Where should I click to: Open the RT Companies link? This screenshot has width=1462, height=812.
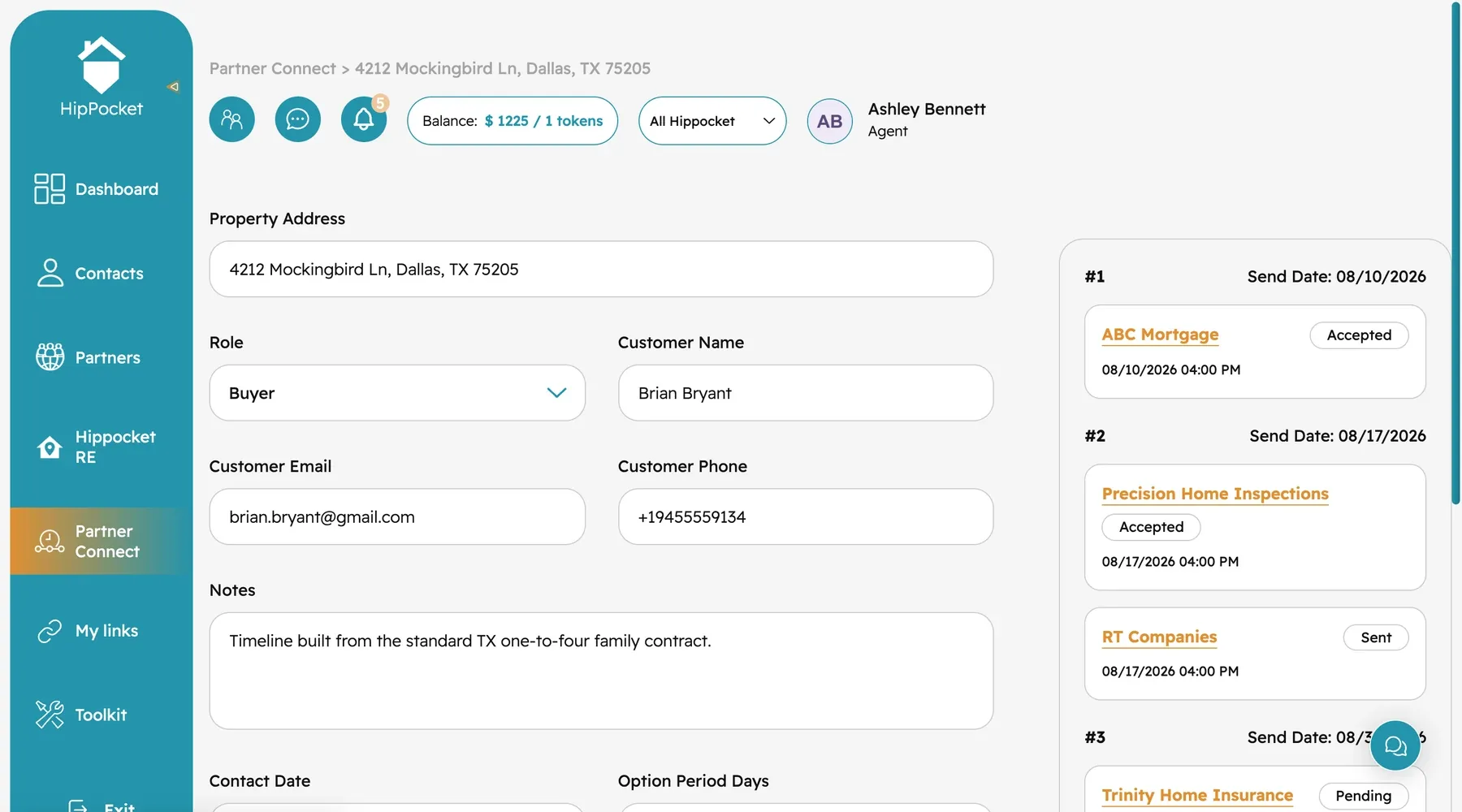pos(1159,637)
